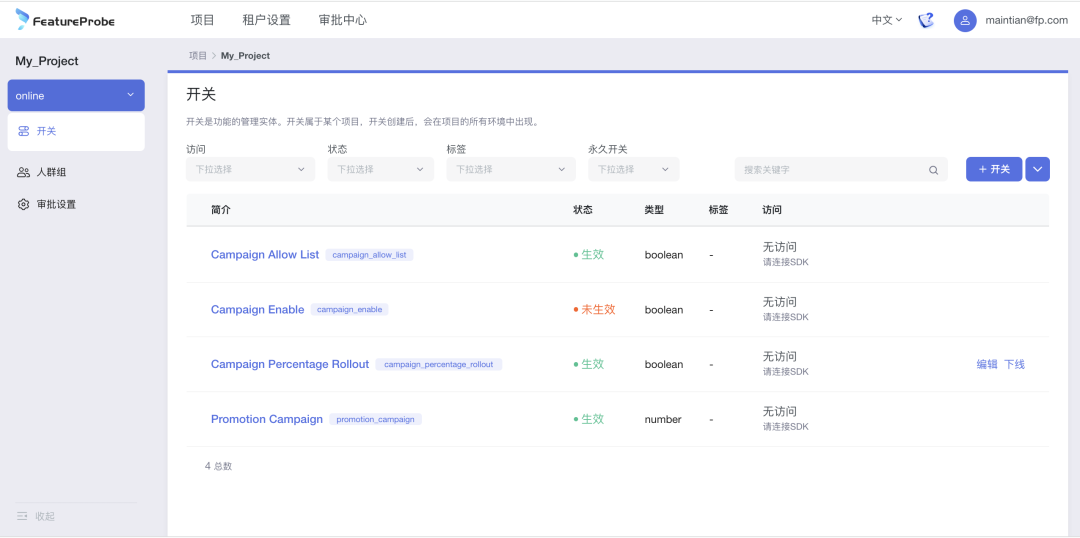Open the 标签 filter dropdown
Image resolution: width=1080 pixels, height=538 pixels.
tap(510, 170)
